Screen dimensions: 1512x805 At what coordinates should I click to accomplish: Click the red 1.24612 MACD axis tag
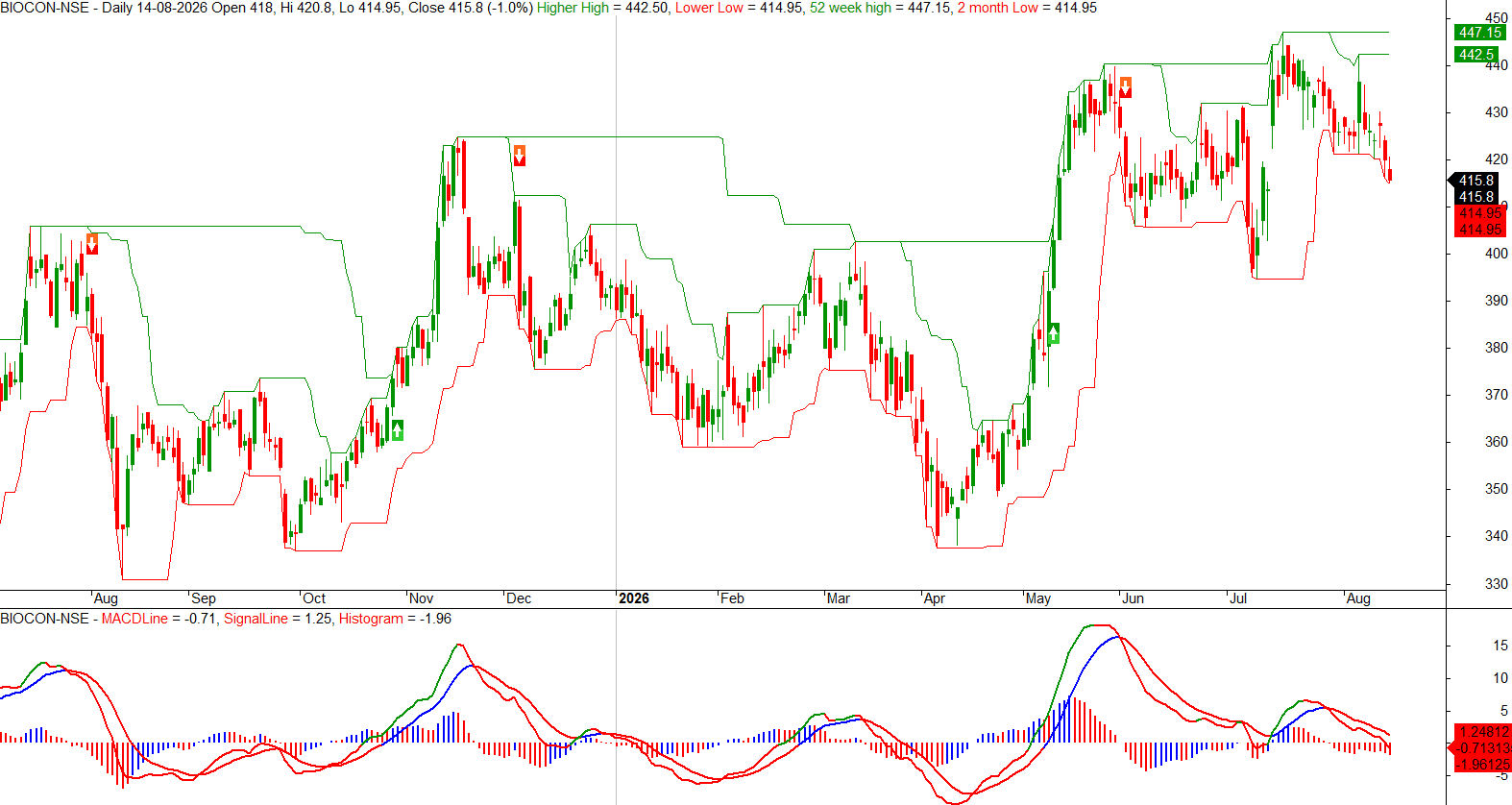coord(1483,732)
